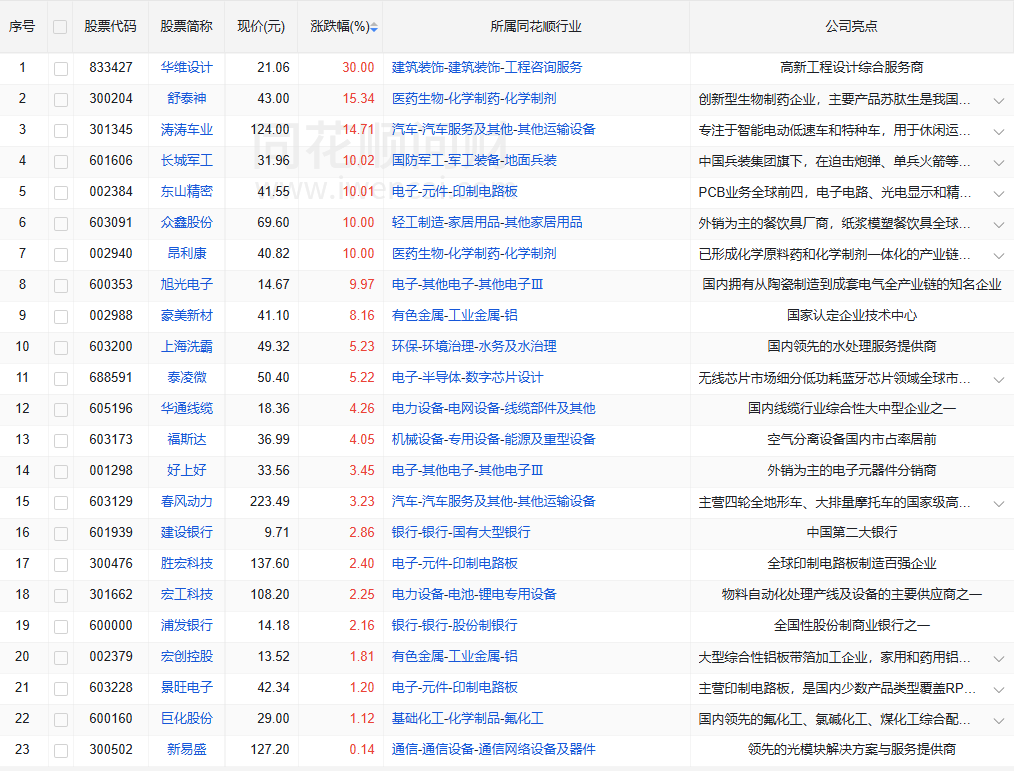Expand company highlight for 舒泰神
Screen dimensions: 1014x771
[x=998, y=100]
